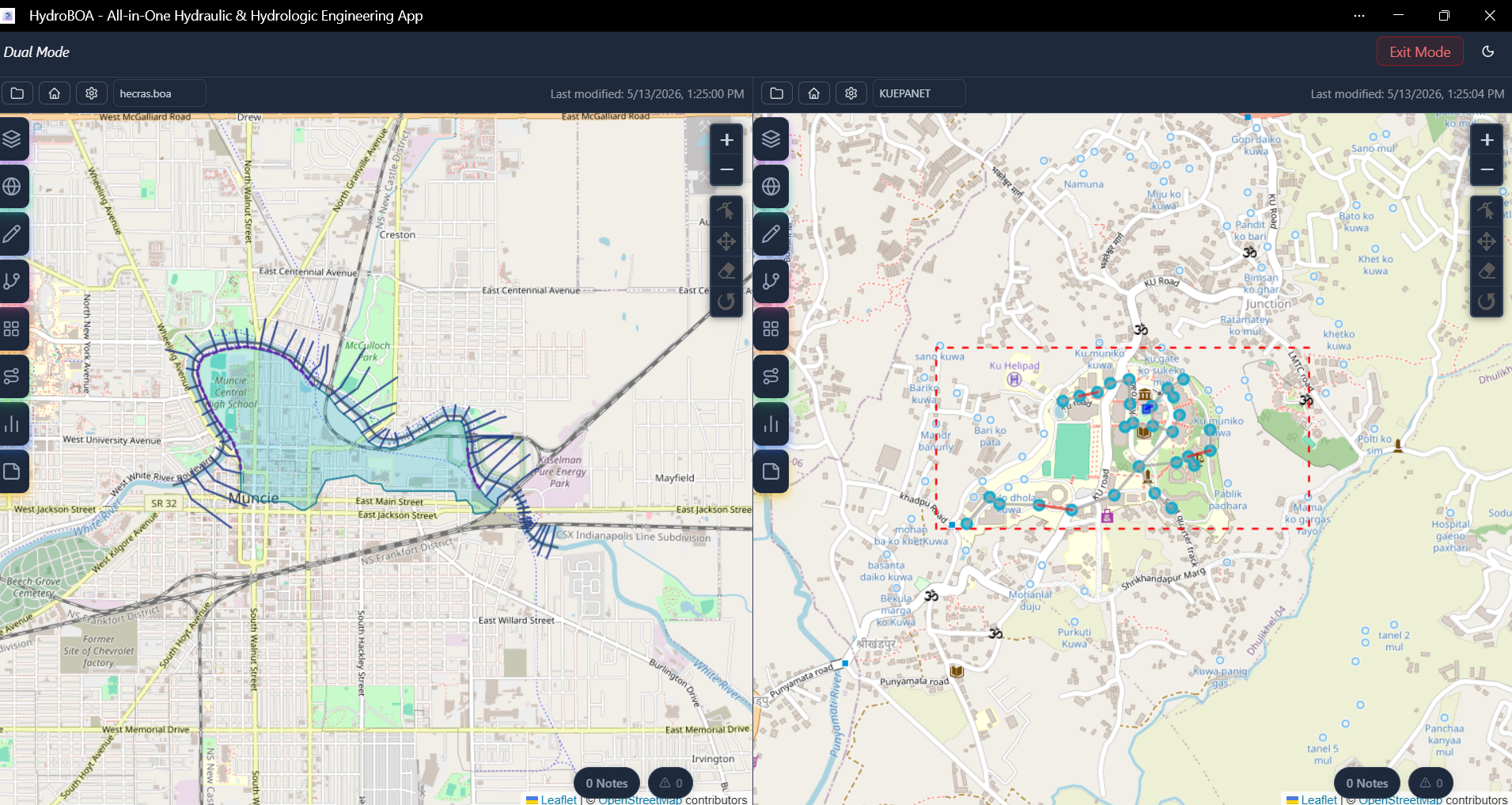Click the Ku Helipad marker on KUEPANET map

pos(1014,379)
